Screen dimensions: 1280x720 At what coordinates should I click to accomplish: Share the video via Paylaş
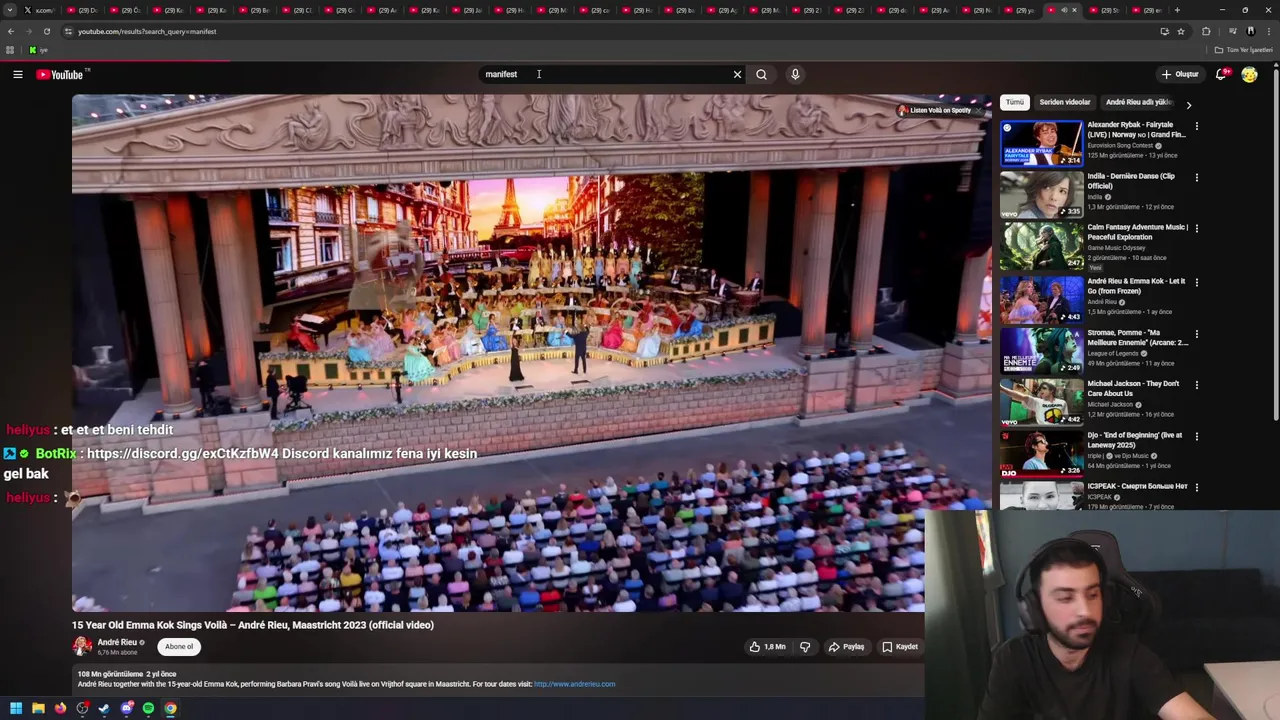pos(846,647)
